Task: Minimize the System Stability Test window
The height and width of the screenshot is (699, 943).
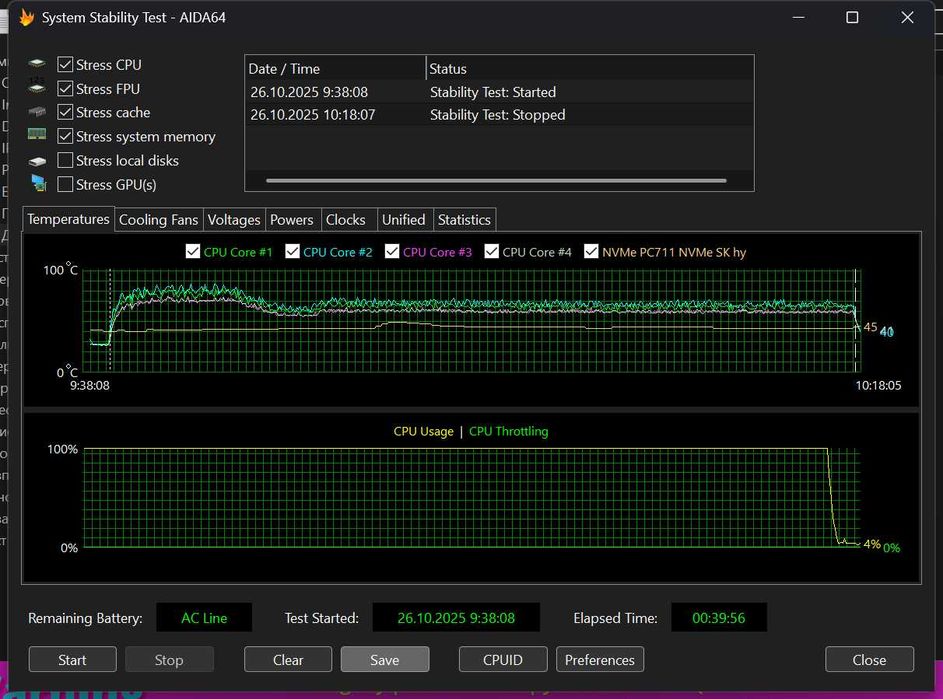Action: (799, 17)
